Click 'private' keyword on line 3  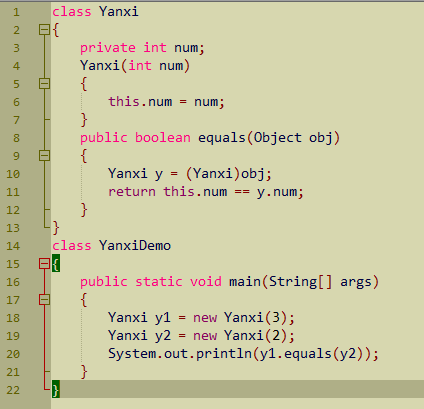[108, 48]
